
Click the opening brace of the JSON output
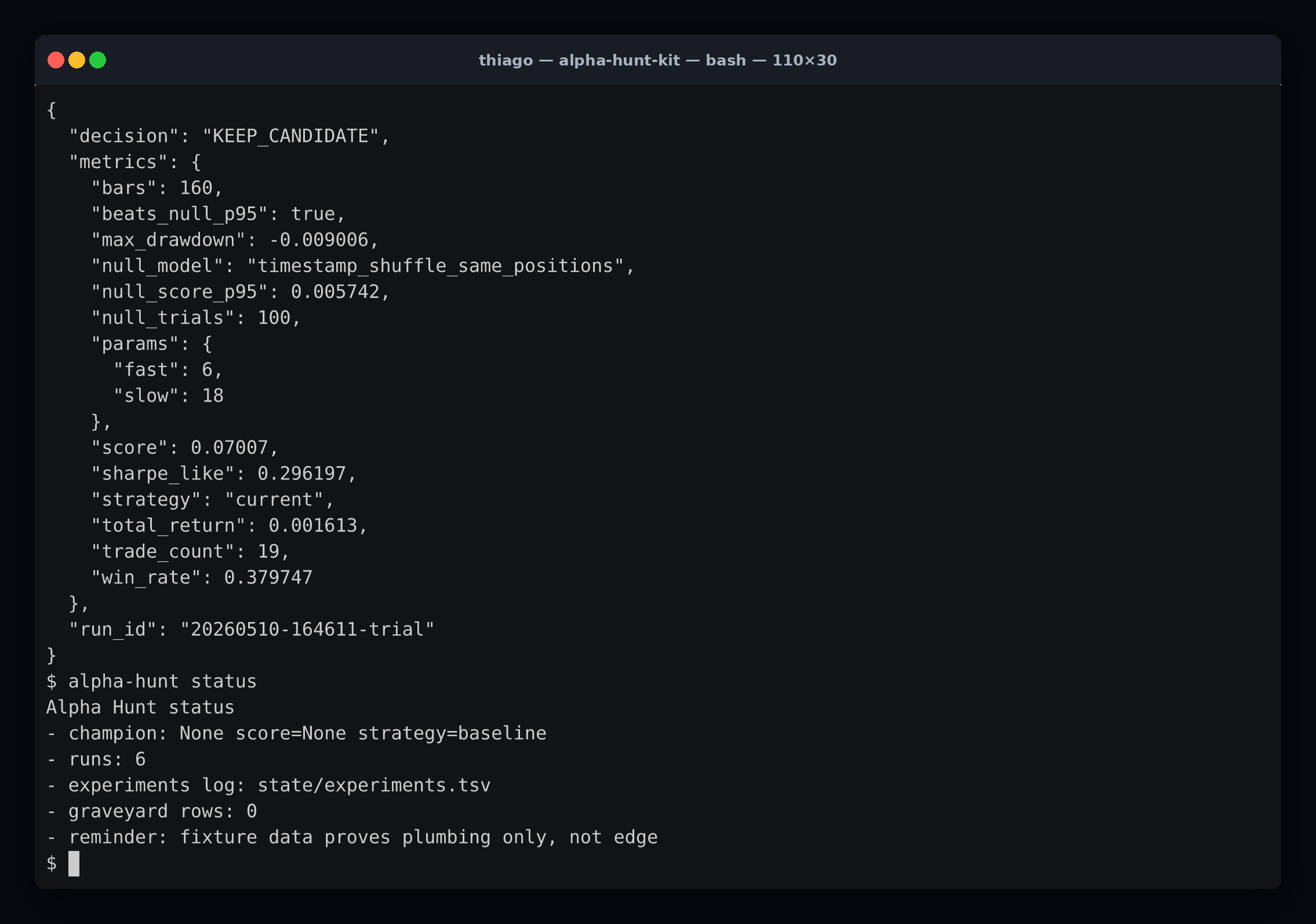52,110
